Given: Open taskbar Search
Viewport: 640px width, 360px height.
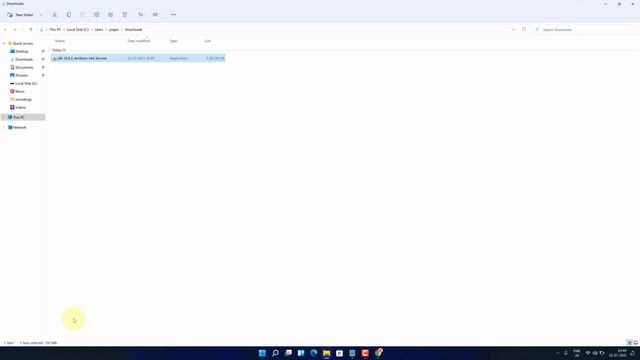Looking at the screenshot, I should pyautogui.click(x=275, y=353).
